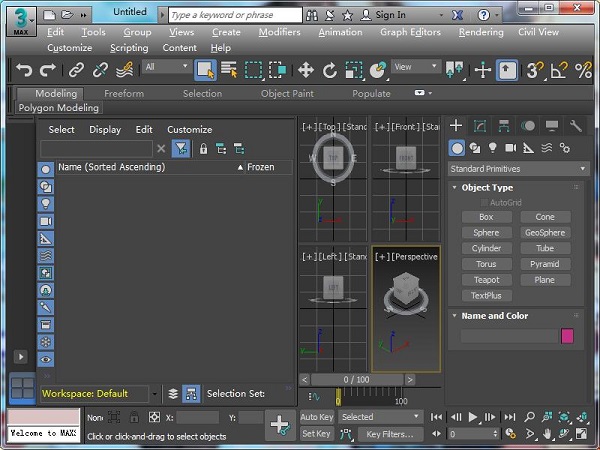Click the Undo arrow in main toolbar

(24, 70)
